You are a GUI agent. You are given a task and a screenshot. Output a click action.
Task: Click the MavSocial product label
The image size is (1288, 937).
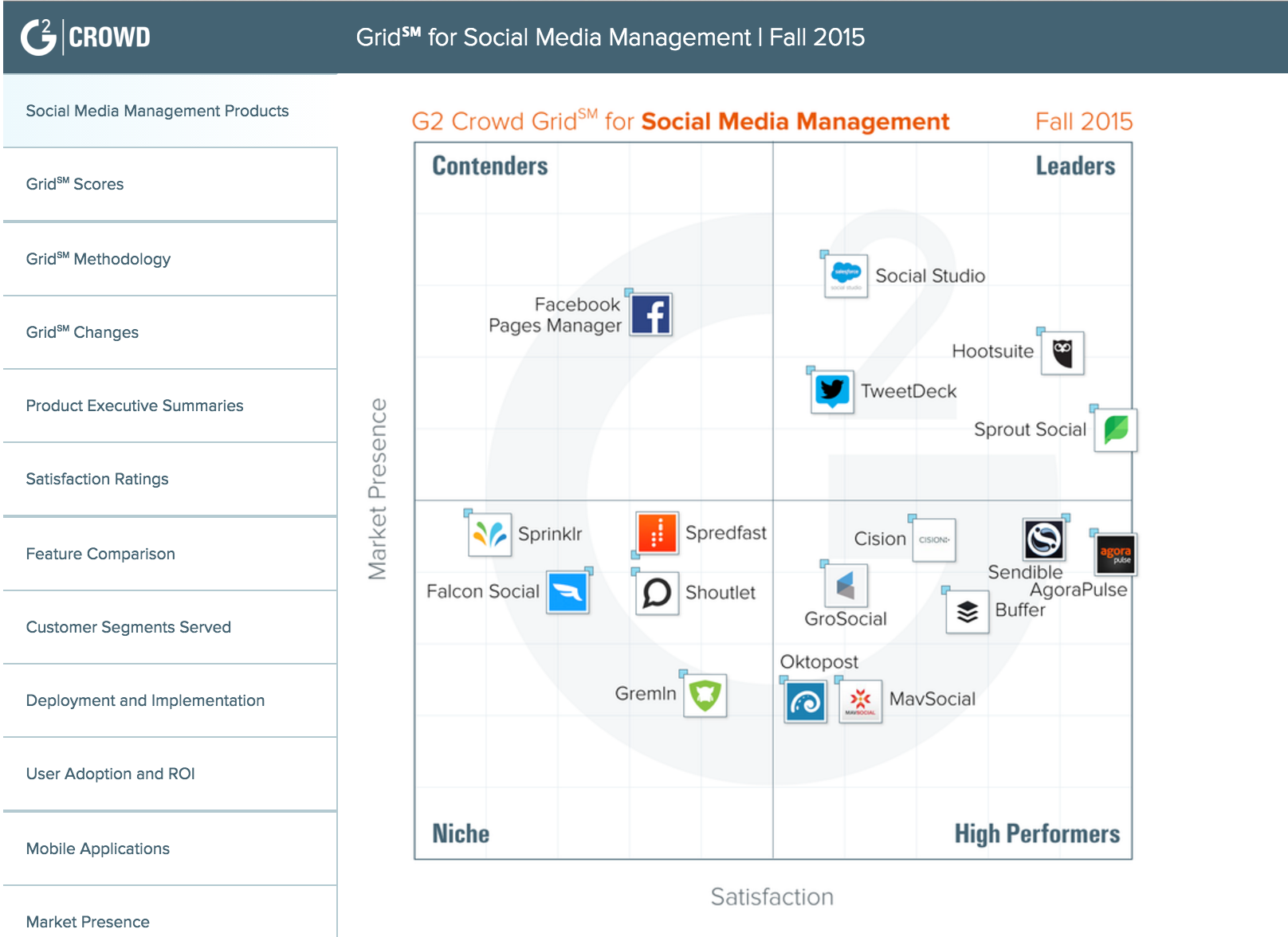(933, 699)
